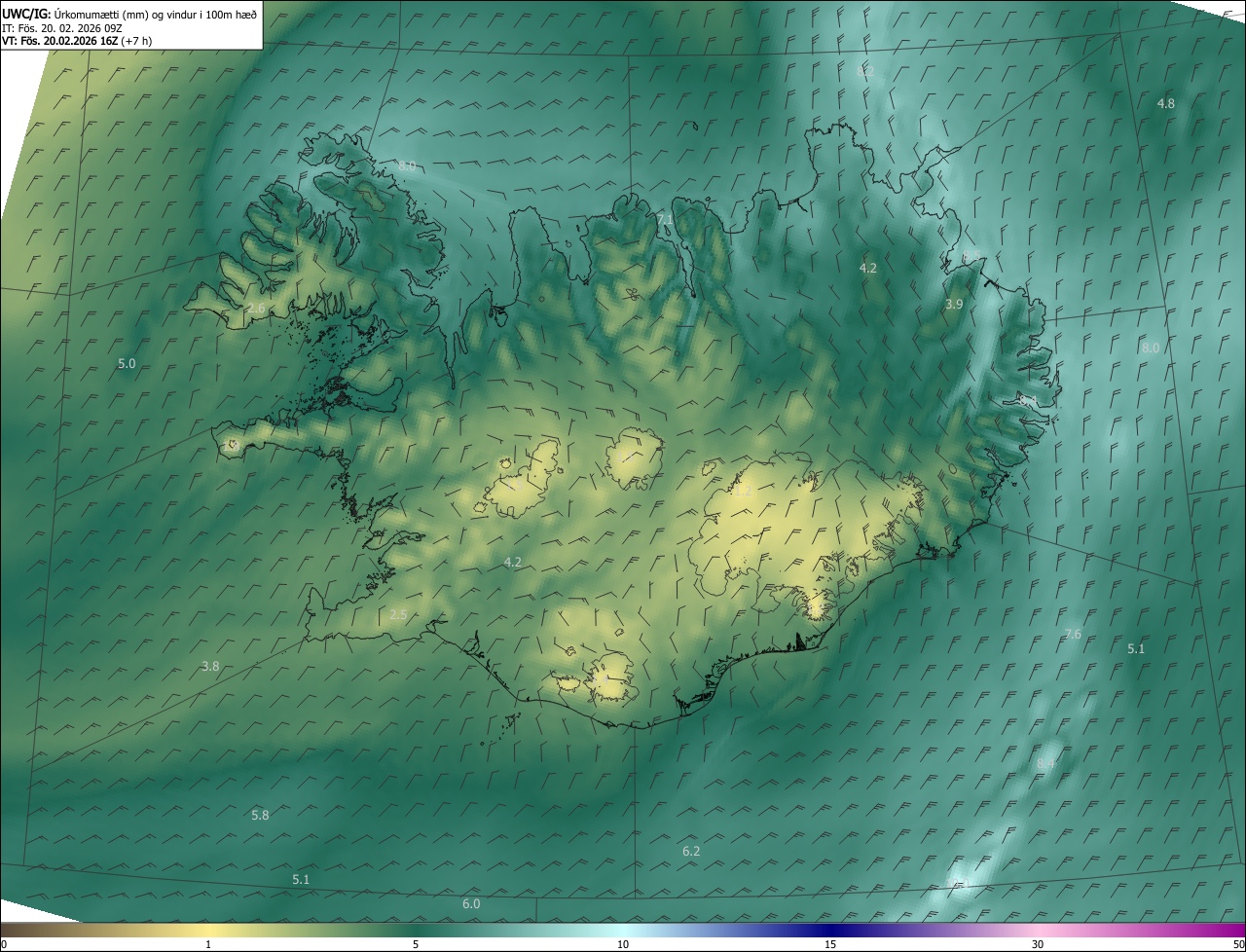Click the valid time line 'VT: Fös. 20.02.2026 16Z (+7 h)'
This screenshot has width=1246, height=952.
tap(77, 41)
